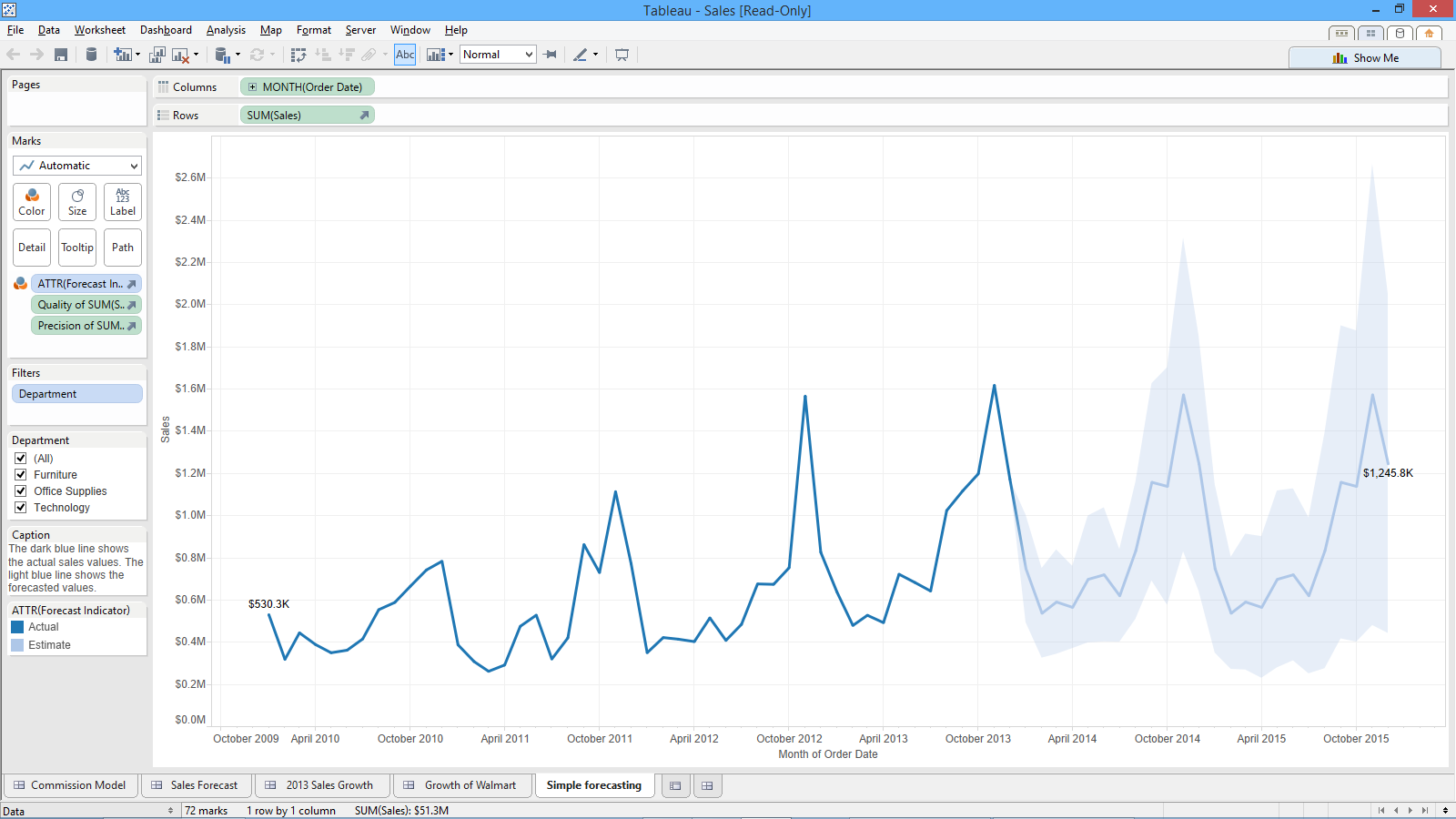Uncheck the Office Supplies checkbox

(x=21, y=491)
